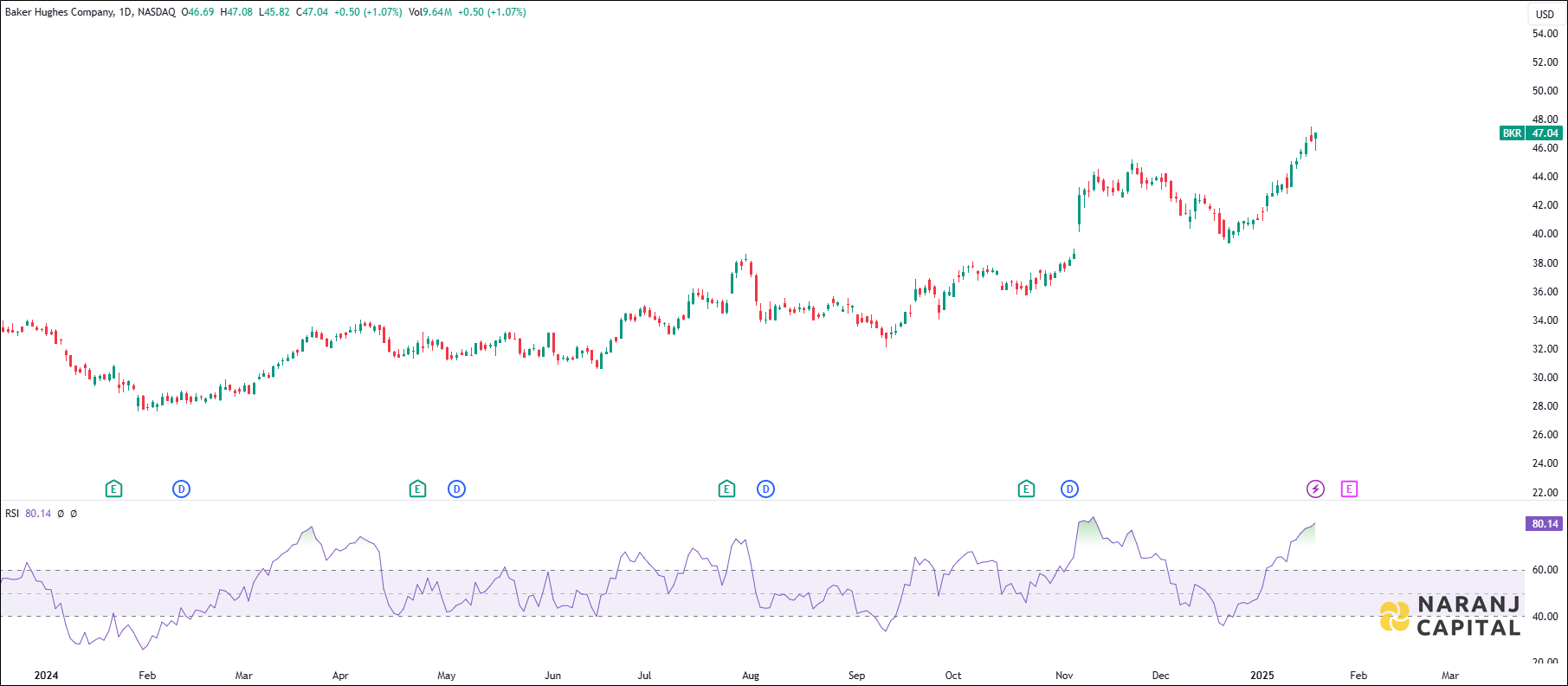Select the blue dividend D marker in August 2024
The image size is (1568, 686).
pyautogui.click(x=765, y=489)
